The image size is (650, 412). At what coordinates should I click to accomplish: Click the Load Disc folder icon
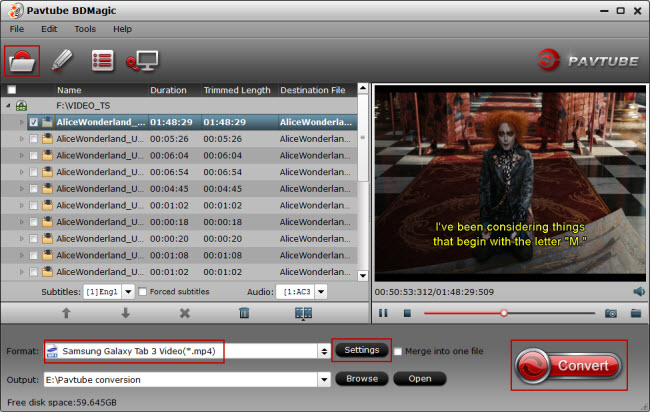(22, 61)
